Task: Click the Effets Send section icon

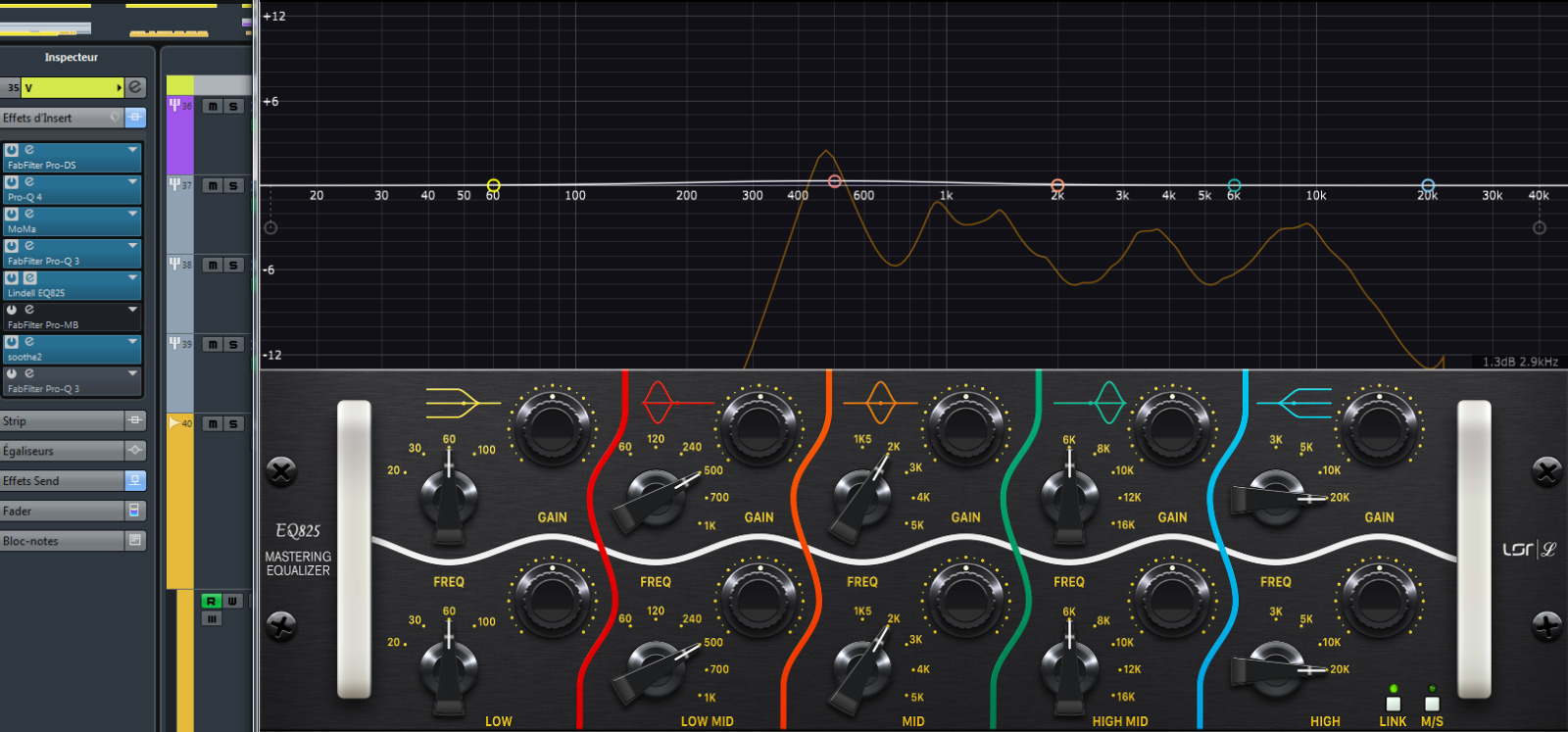Action: tap(135, 480)
